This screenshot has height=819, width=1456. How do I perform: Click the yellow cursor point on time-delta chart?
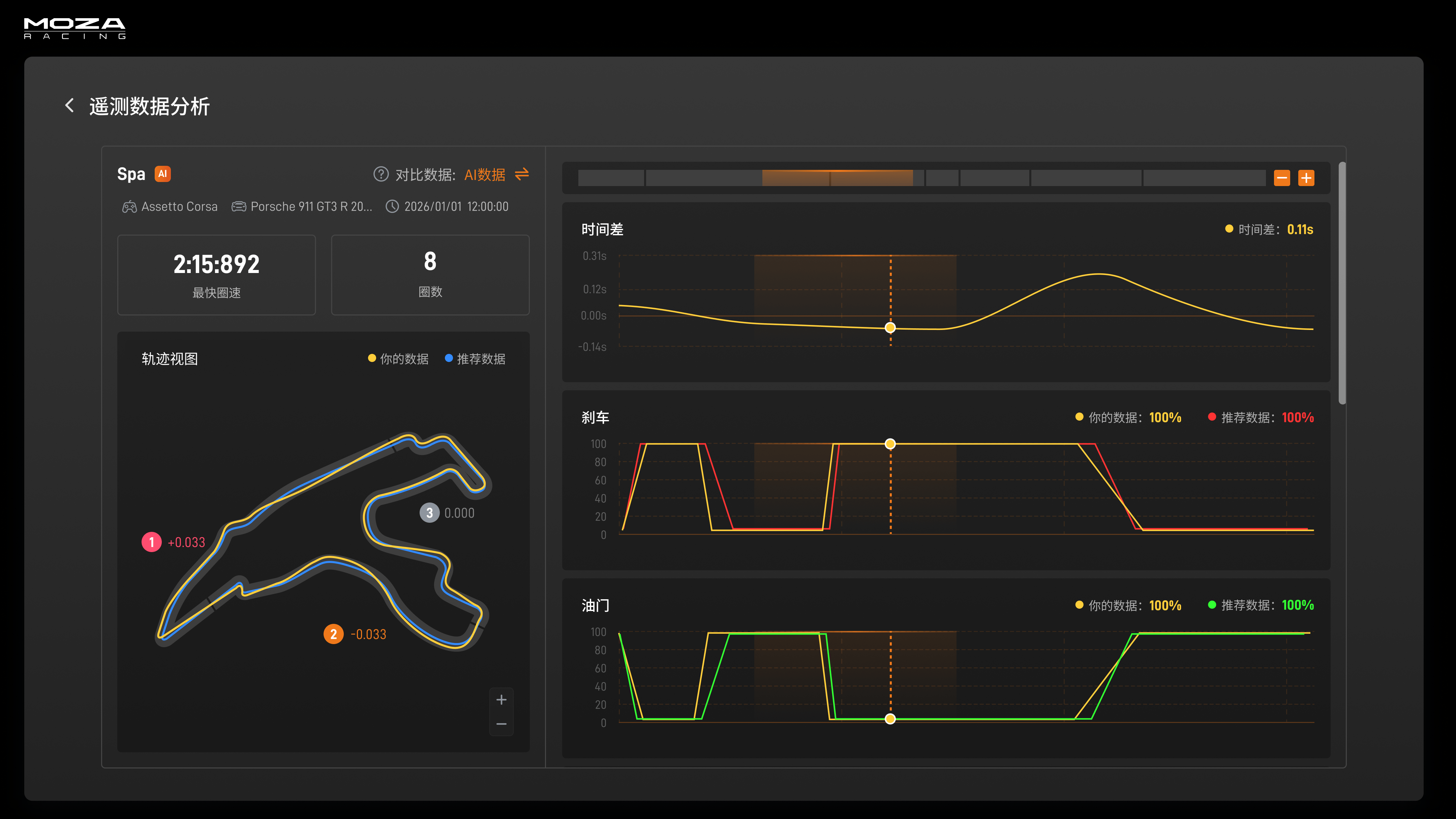tap(890, 328)
